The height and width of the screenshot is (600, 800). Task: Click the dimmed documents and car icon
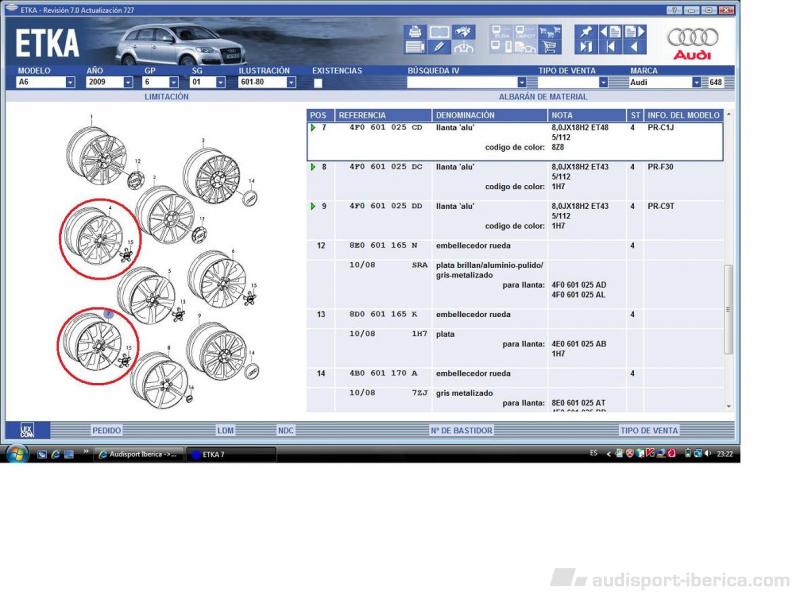point(525,47)
